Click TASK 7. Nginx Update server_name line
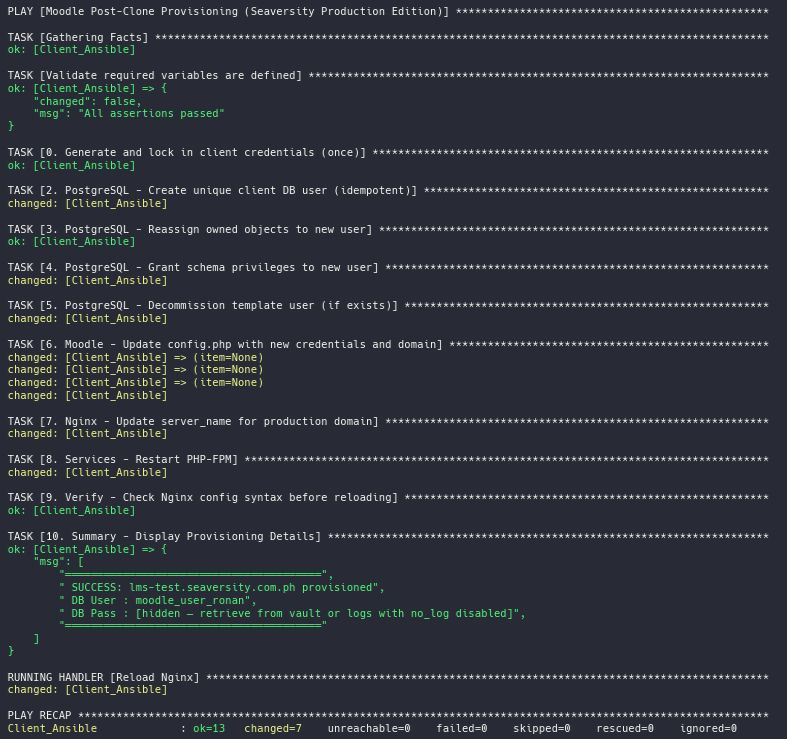Screen dimensions: 787x739 click(387, 421)
